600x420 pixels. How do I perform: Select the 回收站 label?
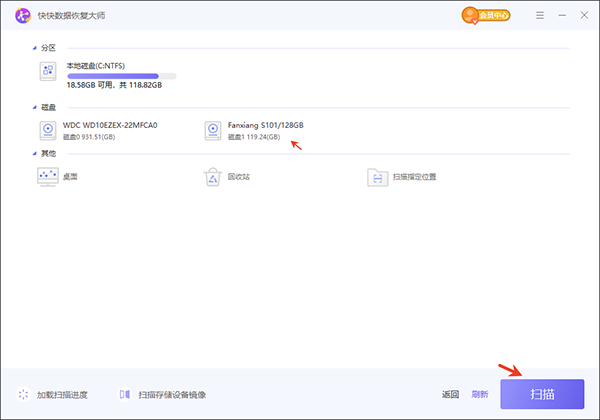coord(239,177)
